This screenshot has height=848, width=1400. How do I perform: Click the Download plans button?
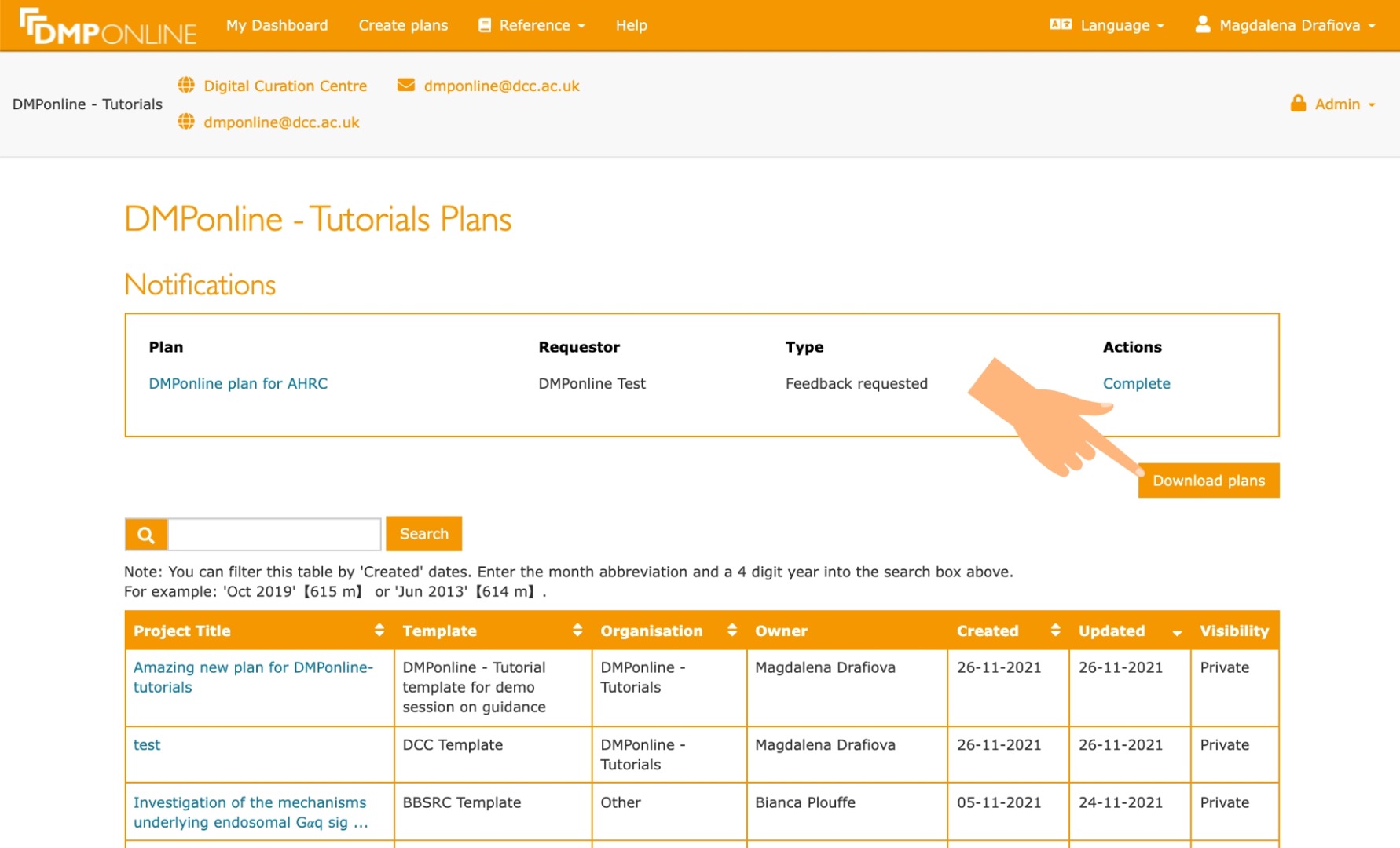pyautogui.click(x=1208, y=481)
